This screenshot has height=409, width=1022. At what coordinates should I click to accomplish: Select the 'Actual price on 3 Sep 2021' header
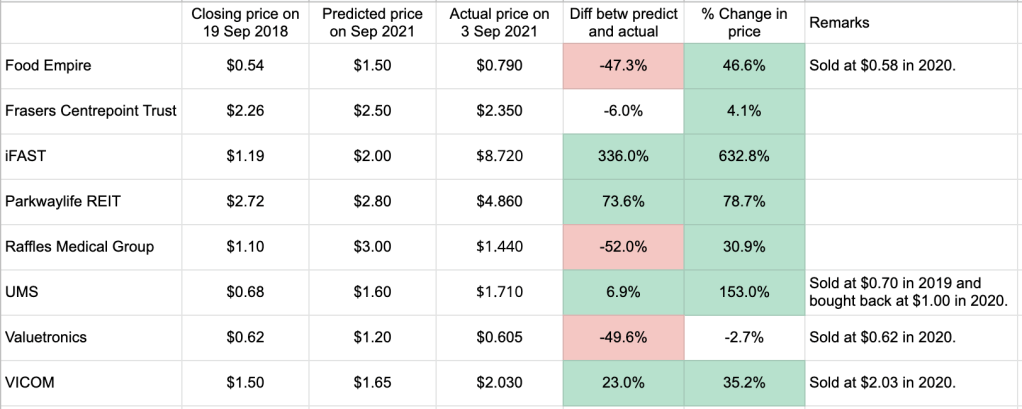point(498,22)
